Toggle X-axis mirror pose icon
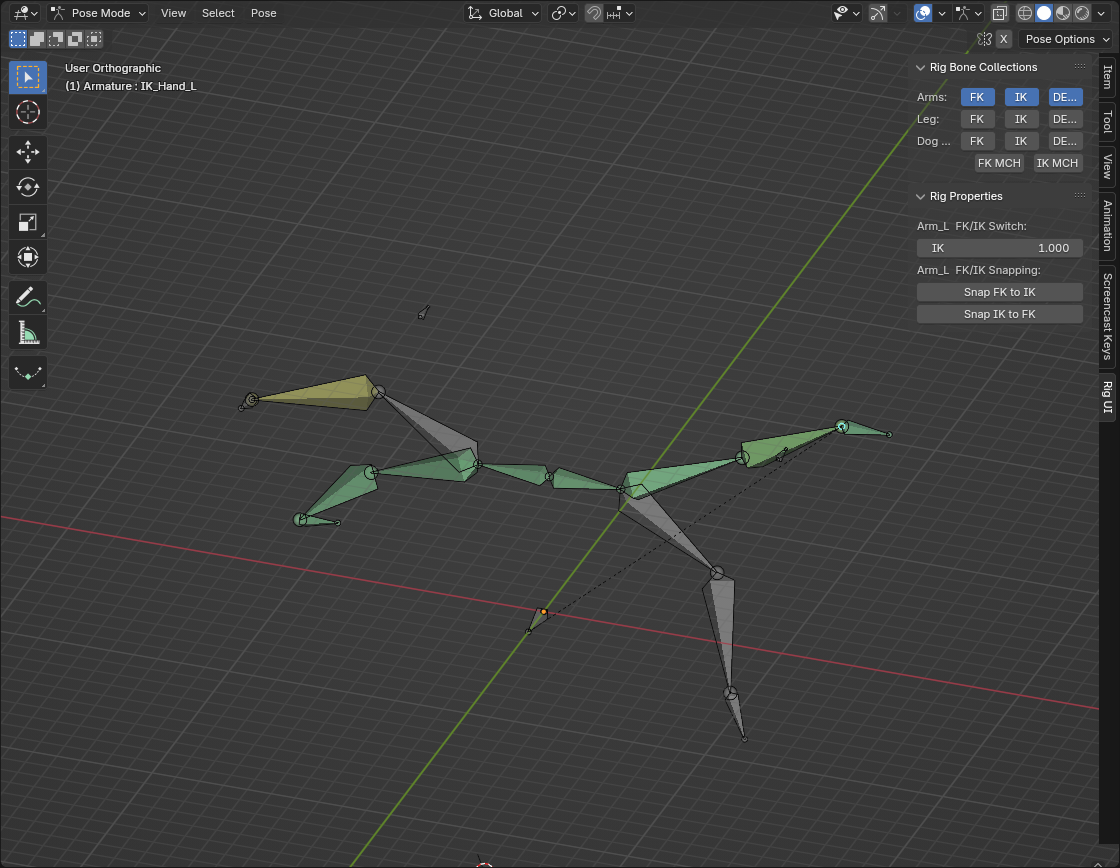 coord(985,39)
